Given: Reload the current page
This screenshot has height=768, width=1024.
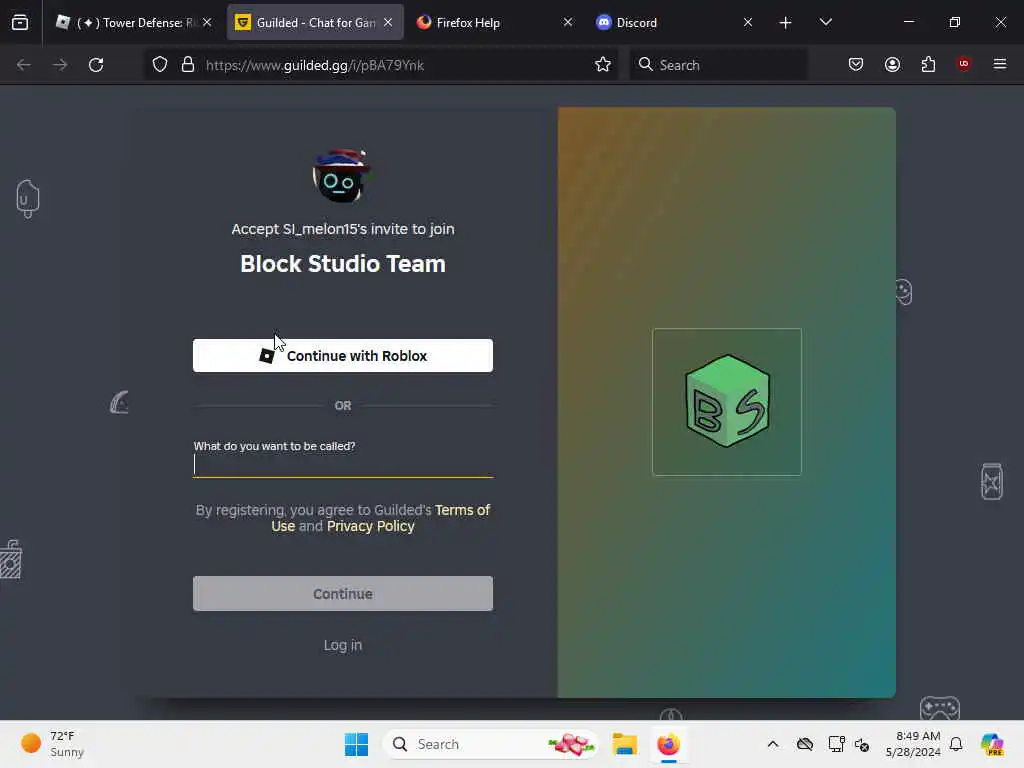Looking at the screenshot, I should click(x=96, y=65).
